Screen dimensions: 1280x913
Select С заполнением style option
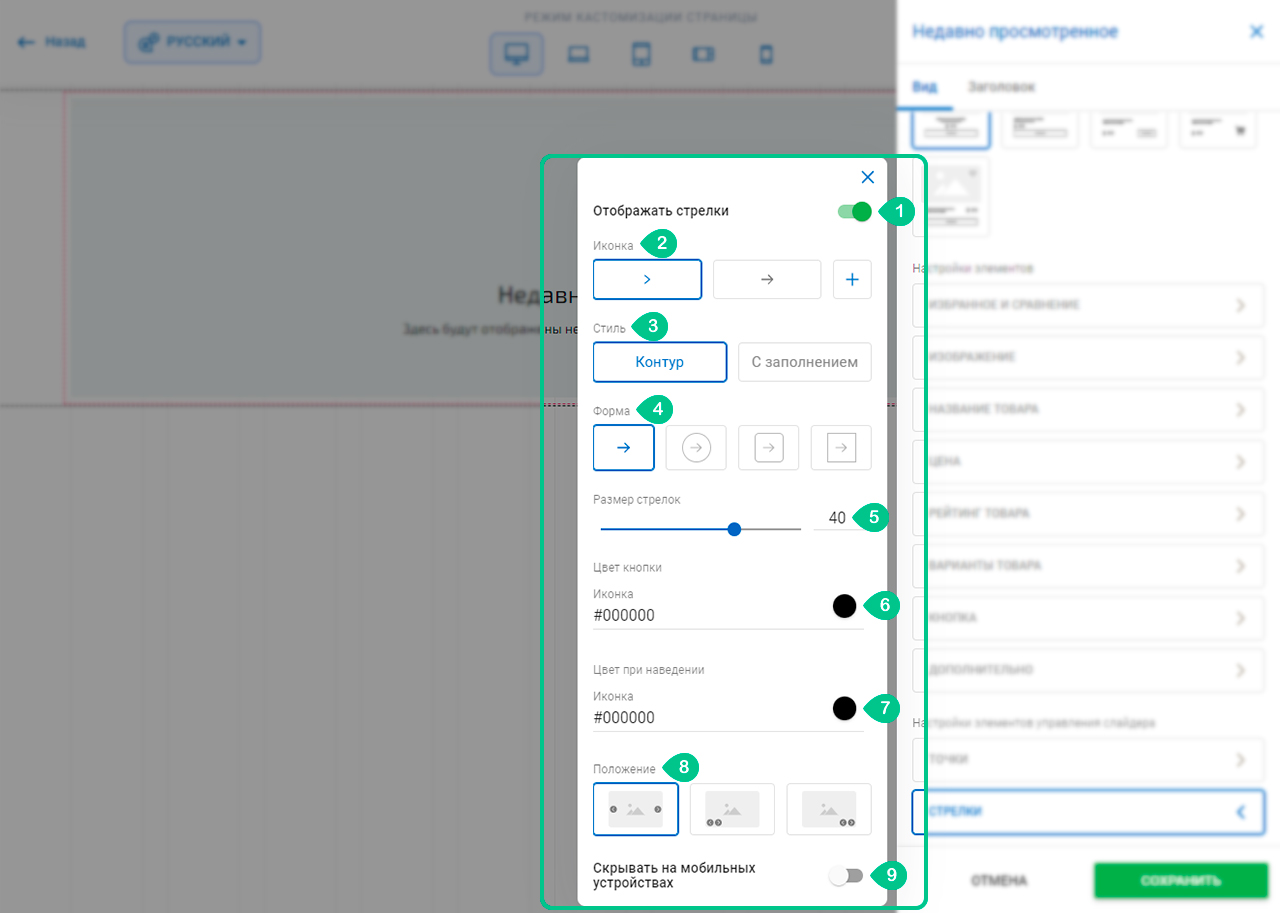[805, 362]
